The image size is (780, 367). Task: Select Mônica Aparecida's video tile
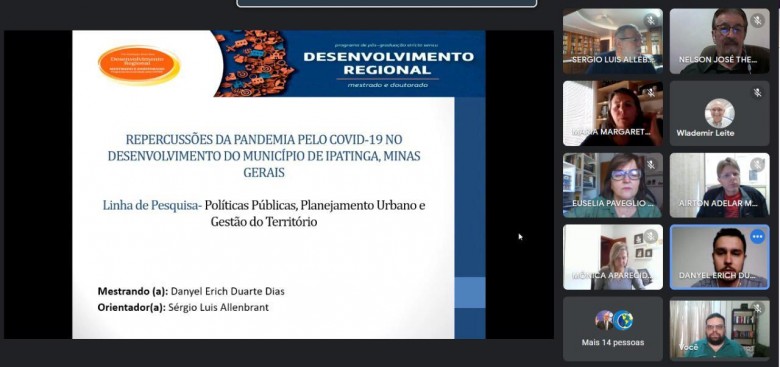click(613, 257)
